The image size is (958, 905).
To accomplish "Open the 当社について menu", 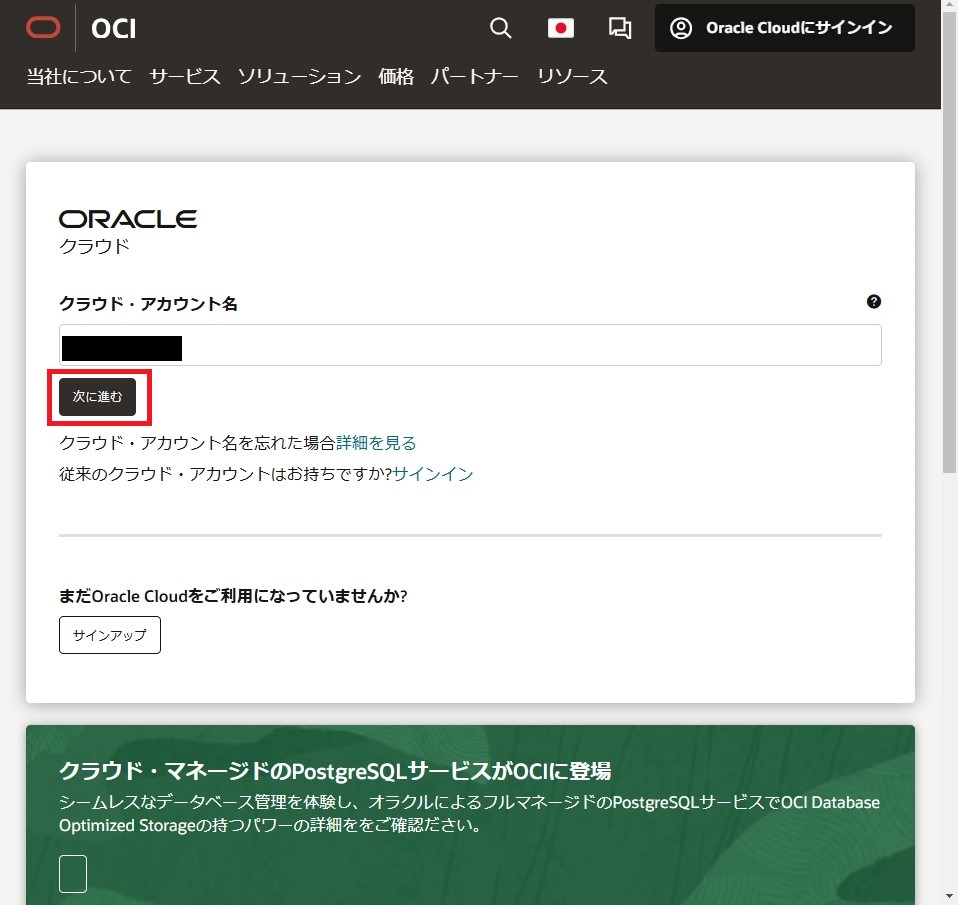I will [78, 75].
